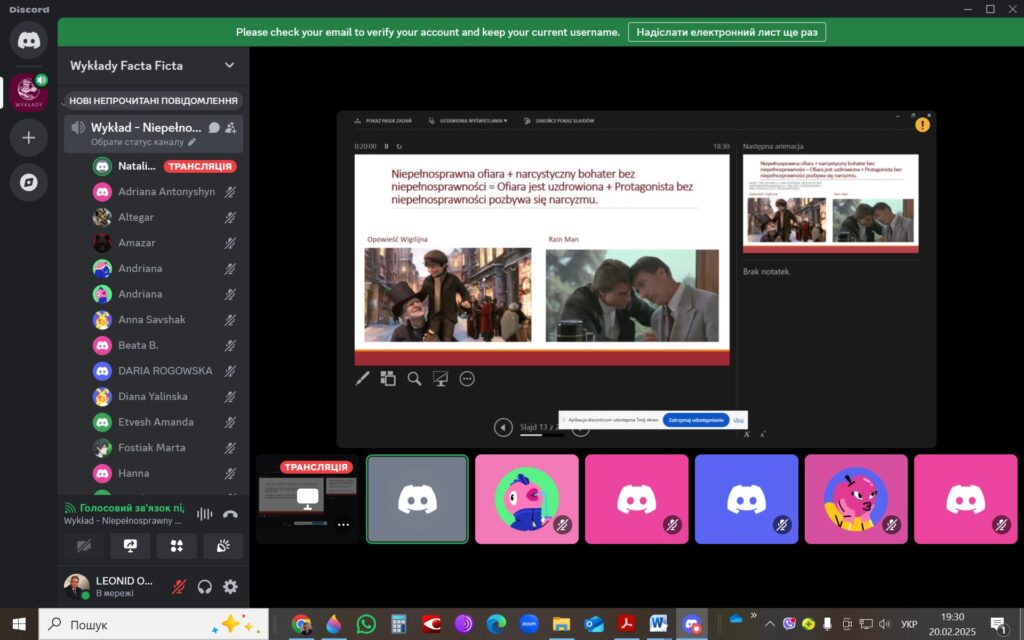Click the channel status edit pencil
The height and width of the screenshot is (640, 1024).
(x=192, y=143)
